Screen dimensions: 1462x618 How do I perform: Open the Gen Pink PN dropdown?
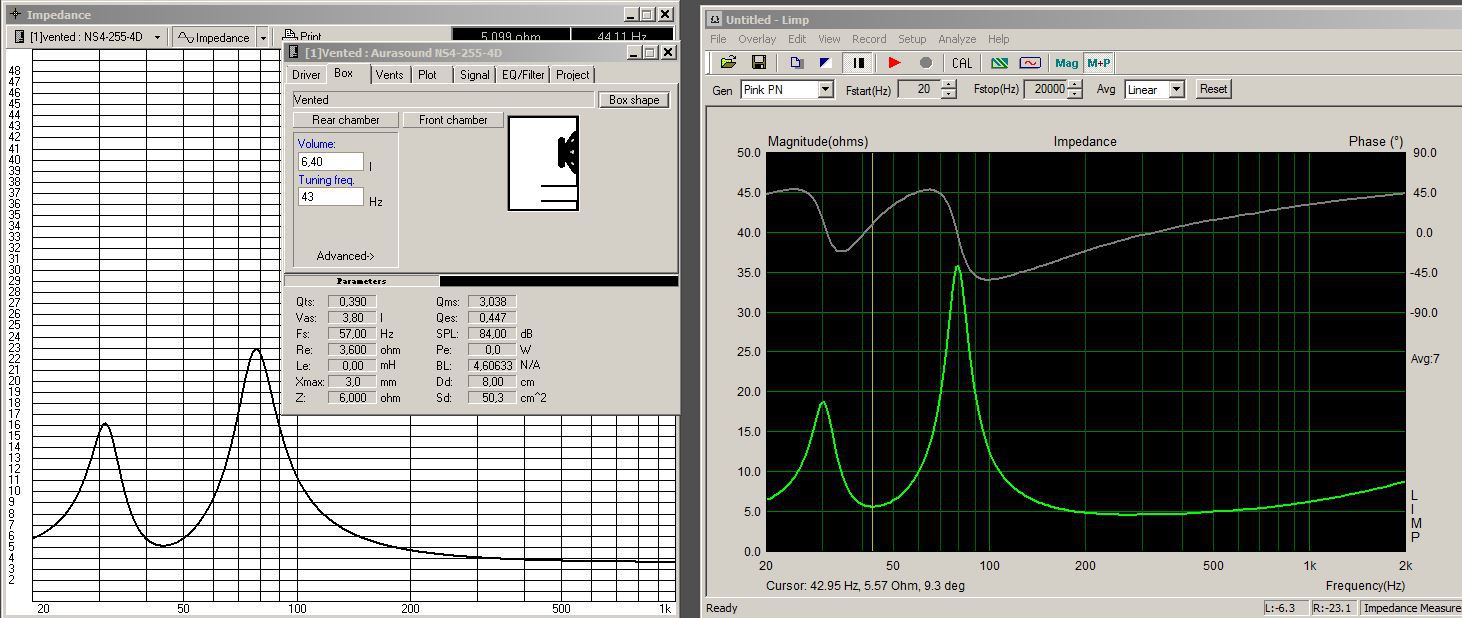point(825,90)
